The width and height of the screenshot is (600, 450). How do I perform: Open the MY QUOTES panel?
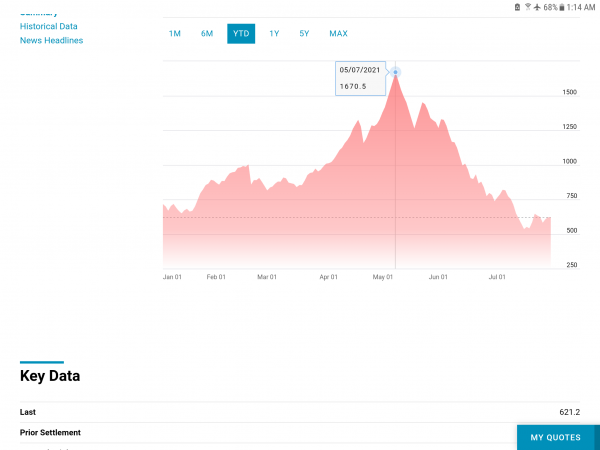555,437
